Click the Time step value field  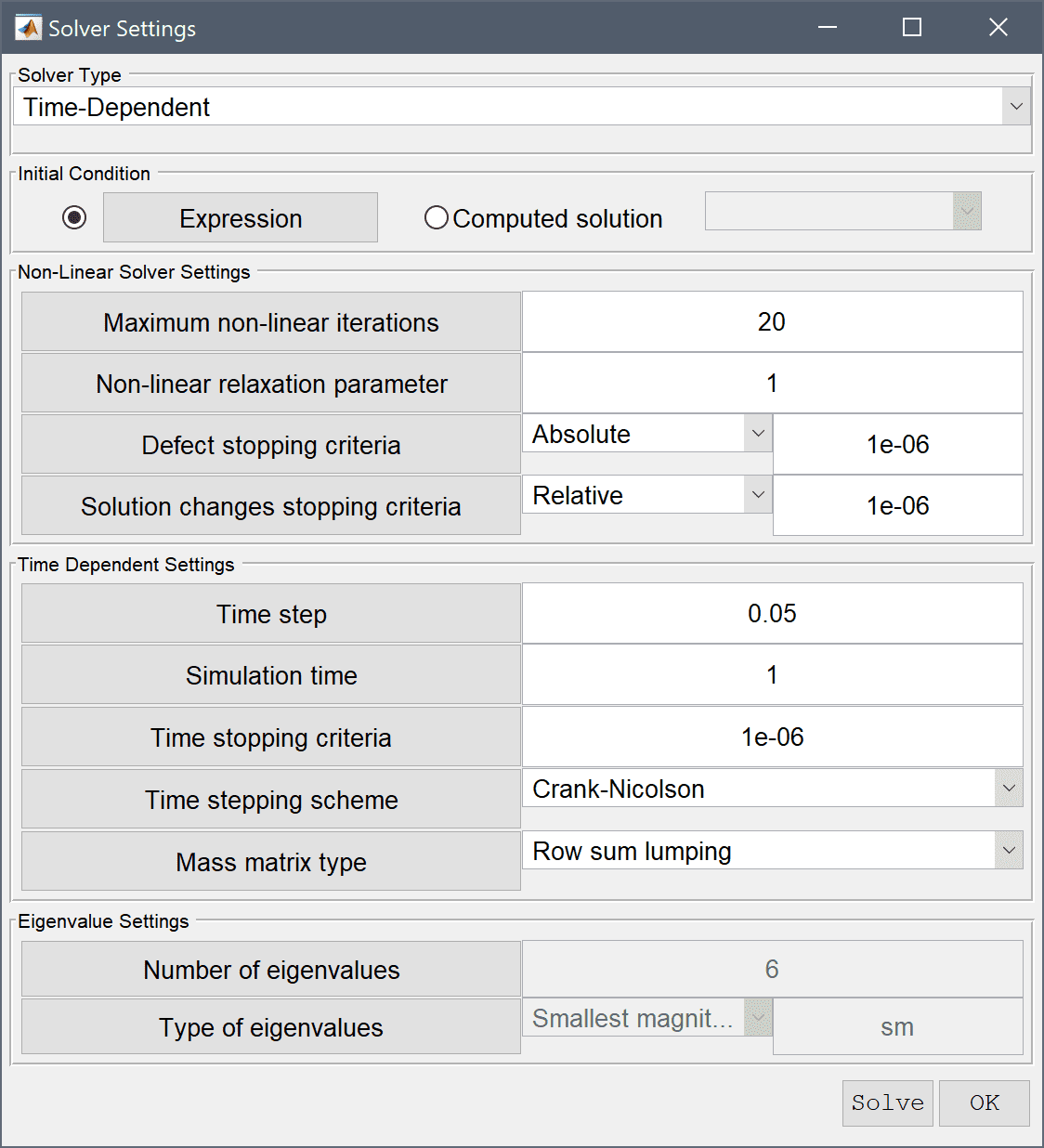click(x=773, y=613)
